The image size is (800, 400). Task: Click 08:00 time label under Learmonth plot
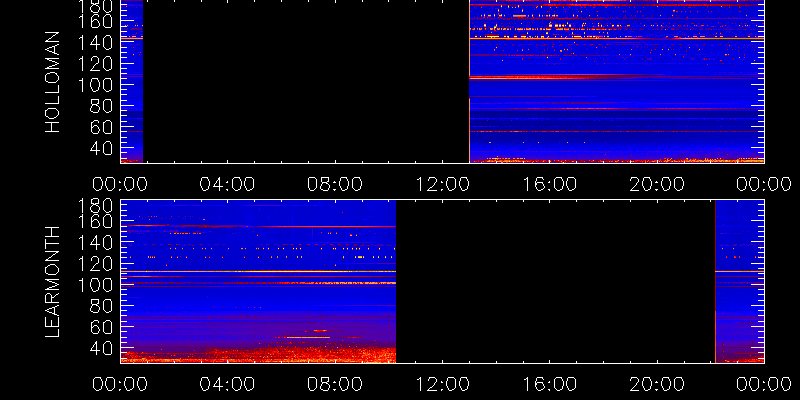335,384
